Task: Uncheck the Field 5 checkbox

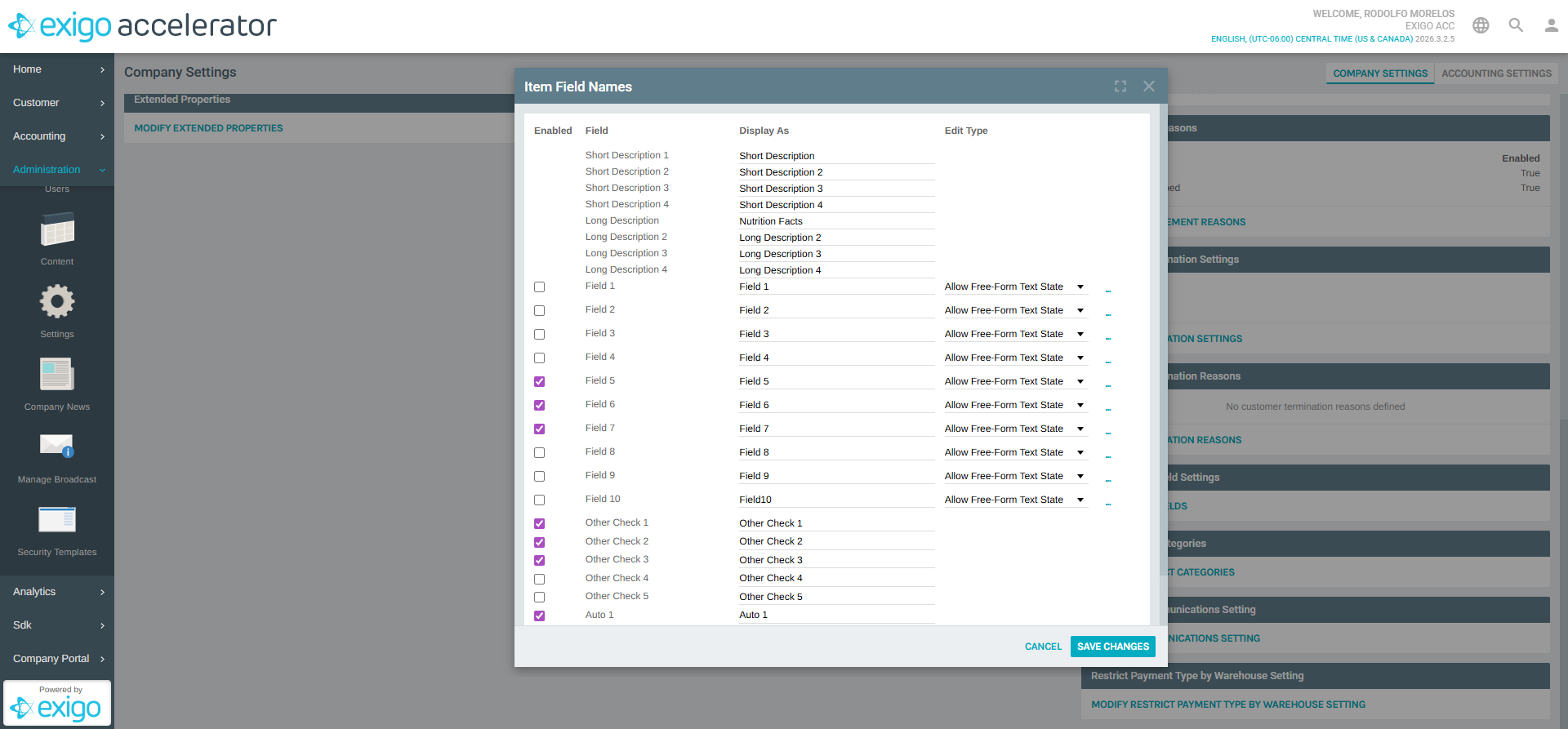Action: 539,382
